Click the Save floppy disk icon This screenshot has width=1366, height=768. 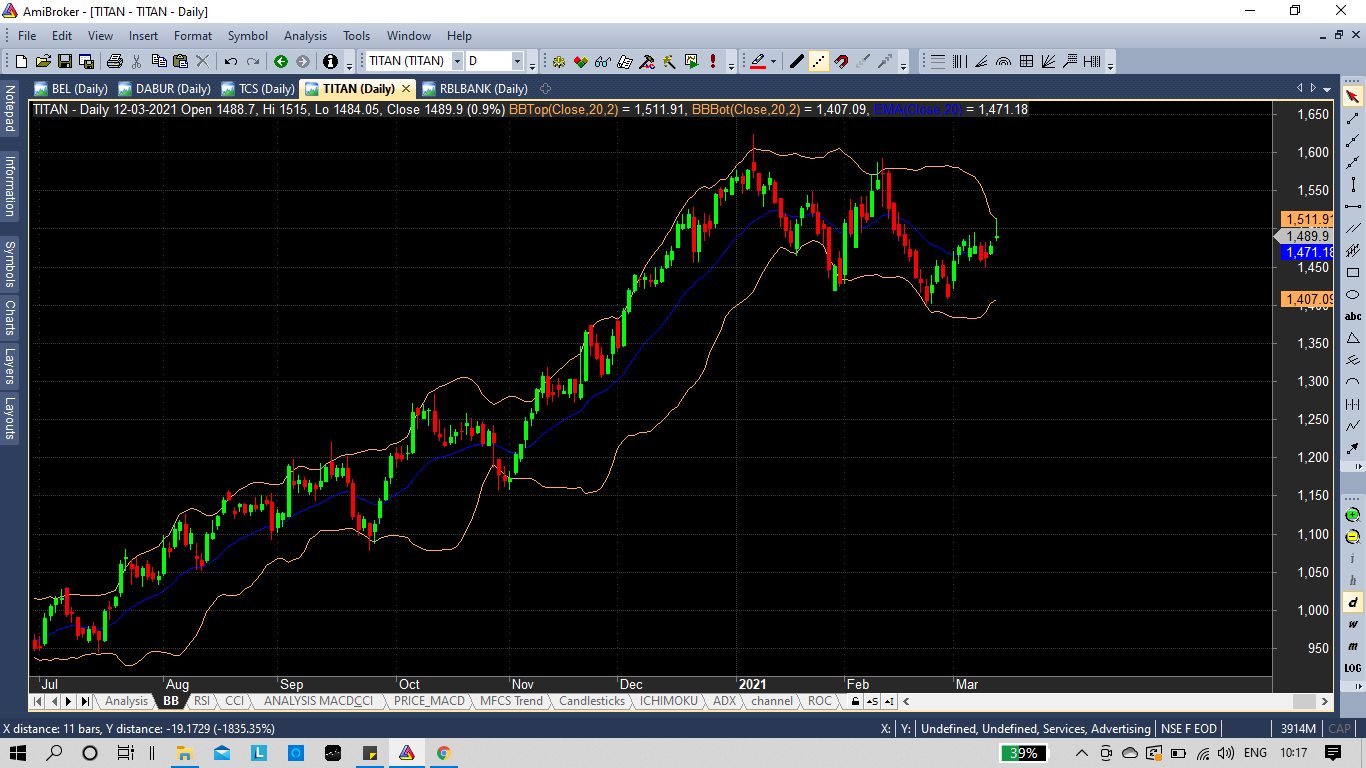(65, 61)
